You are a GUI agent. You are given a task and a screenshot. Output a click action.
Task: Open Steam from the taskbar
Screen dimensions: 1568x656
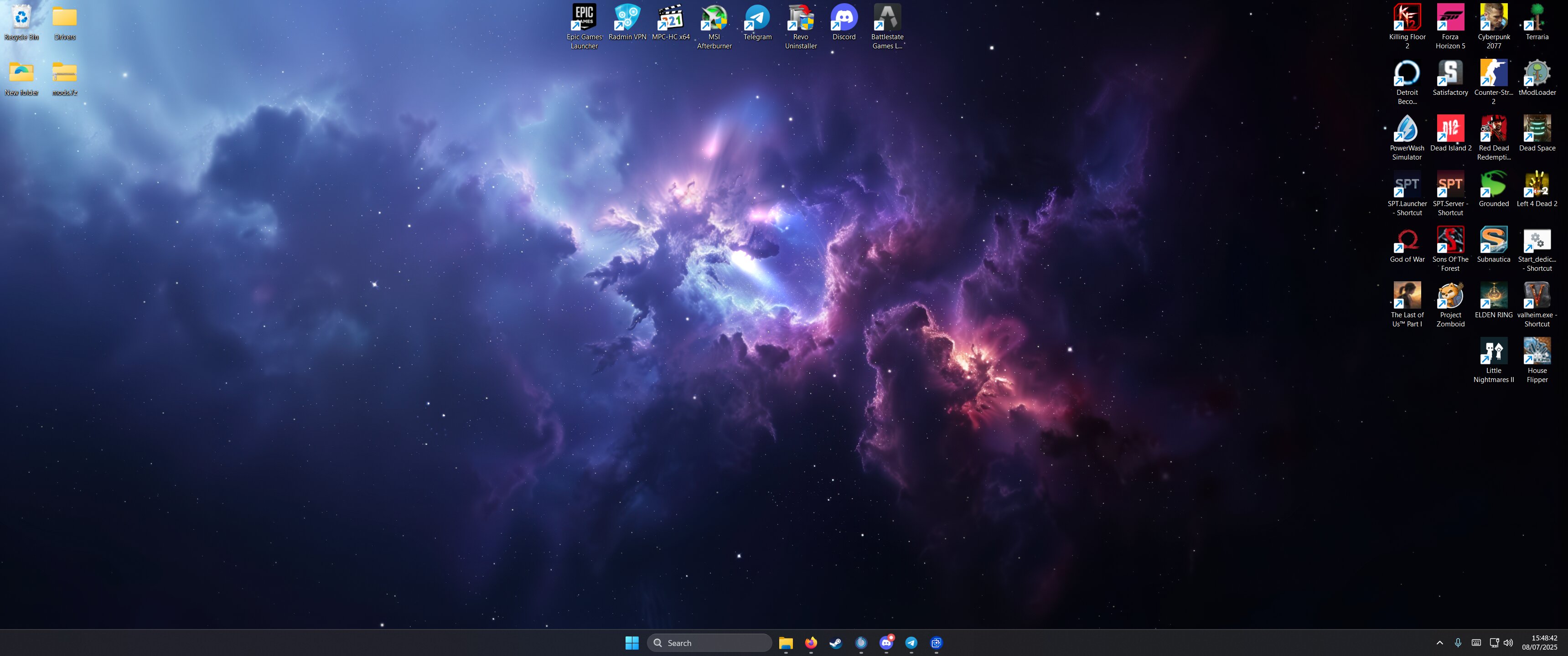coord(836,643)
